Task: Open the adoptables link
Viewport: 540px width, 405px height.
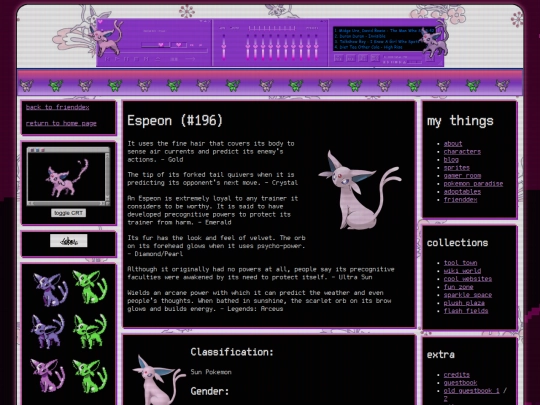Action: click(462, 191)
